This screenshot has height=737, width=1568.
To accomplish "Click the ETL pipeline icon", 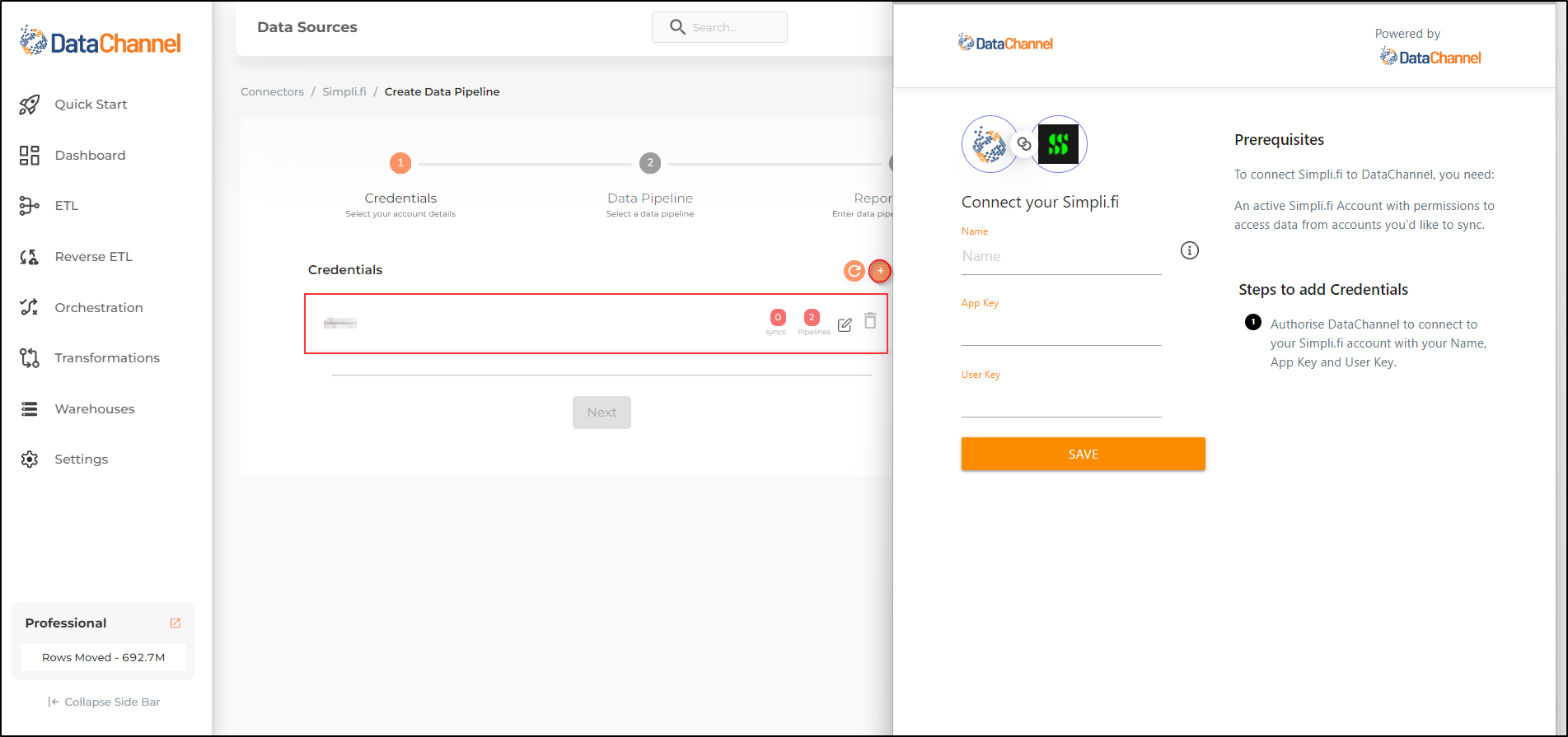I will (x=30, y=206).
